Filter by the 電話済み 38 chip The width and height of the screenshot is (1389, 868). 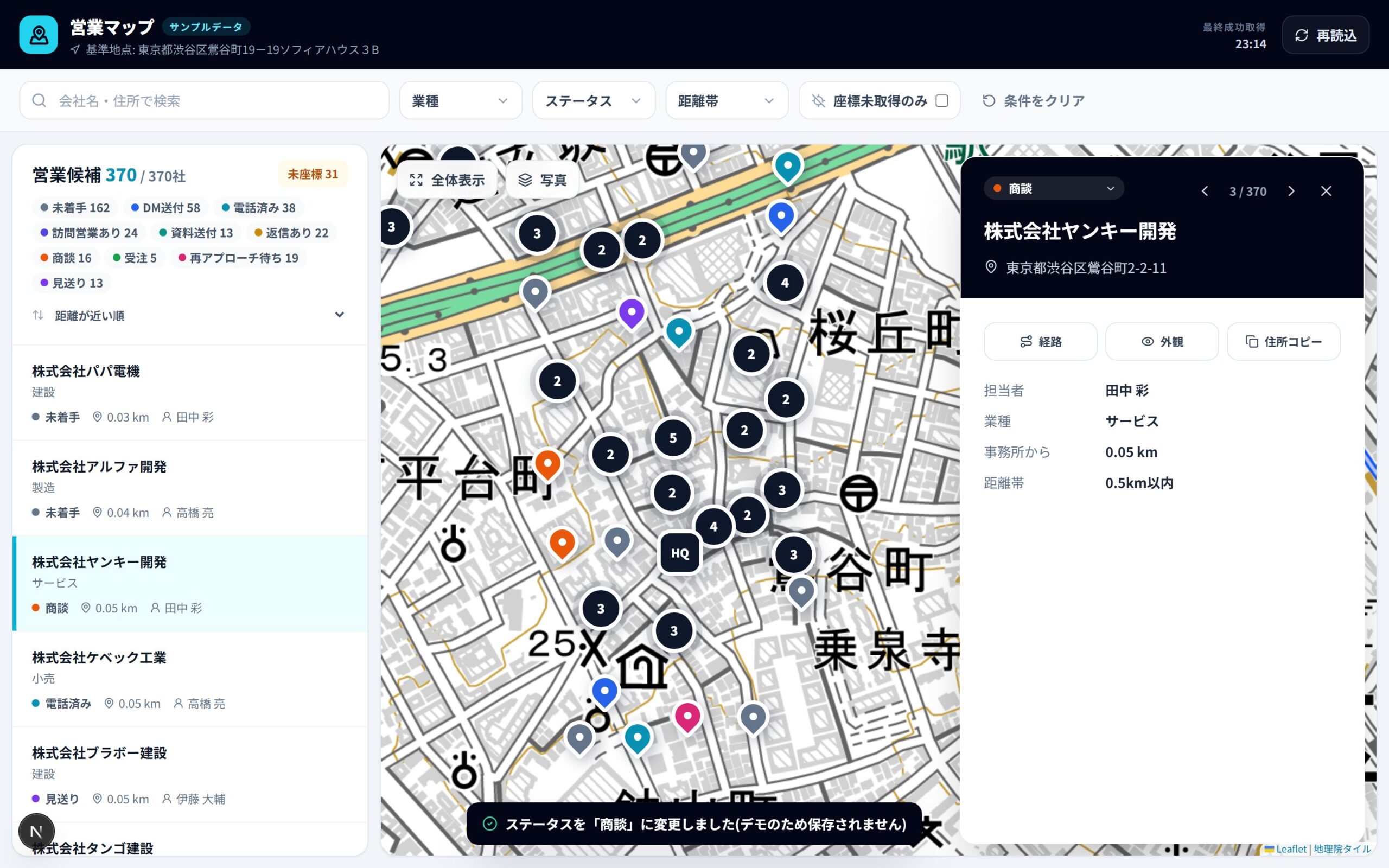point(259,208)
